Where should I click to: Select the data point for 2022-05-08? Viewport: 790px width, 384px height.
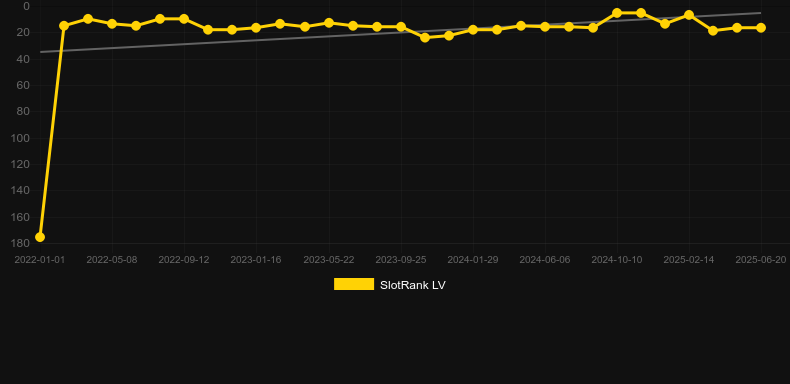click(x=112, y=24)
